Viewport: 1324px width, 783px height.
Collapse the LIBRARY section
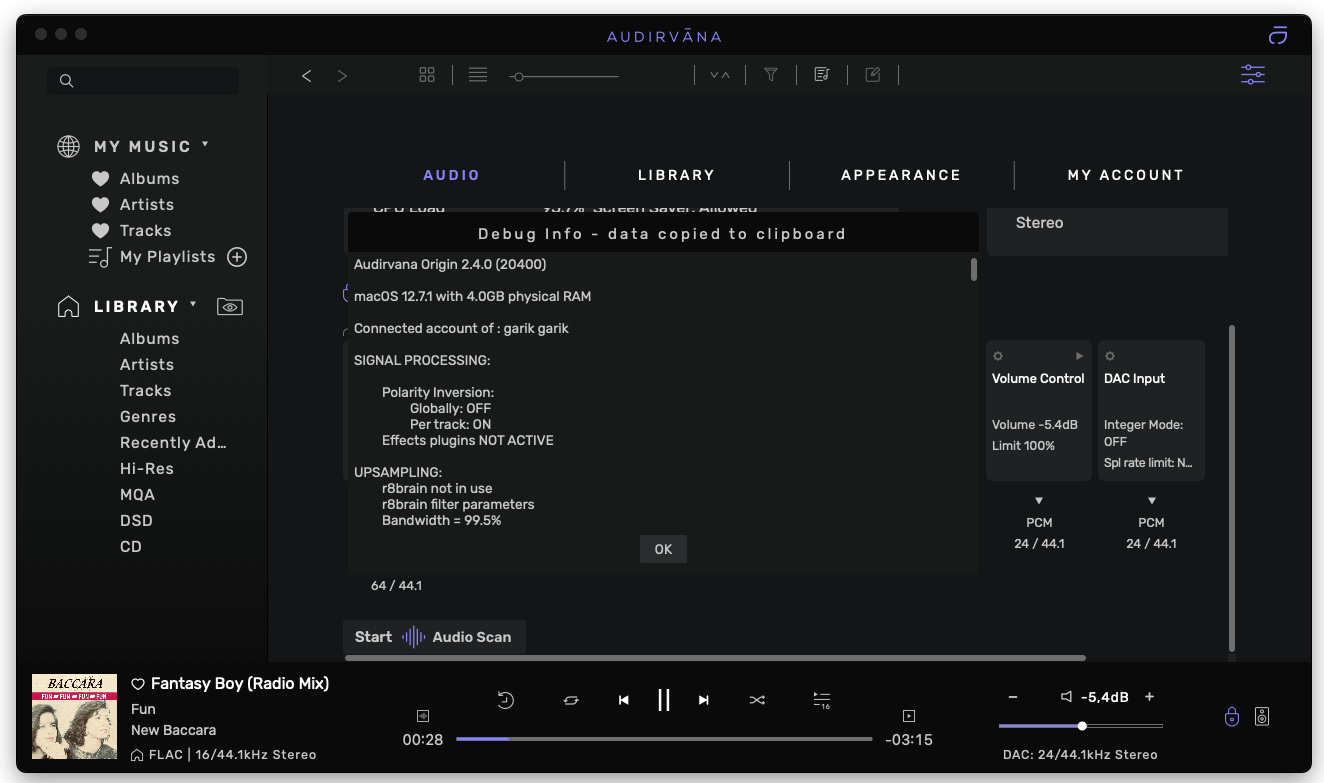click(193, 305)
